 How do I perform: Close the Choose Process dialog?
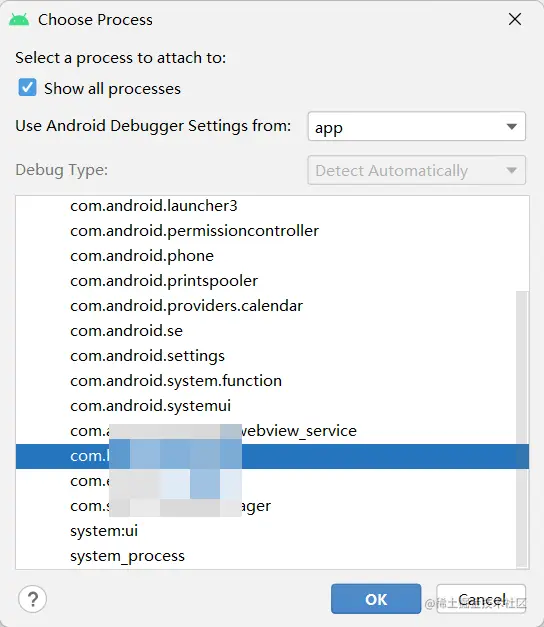pos(515,19)
